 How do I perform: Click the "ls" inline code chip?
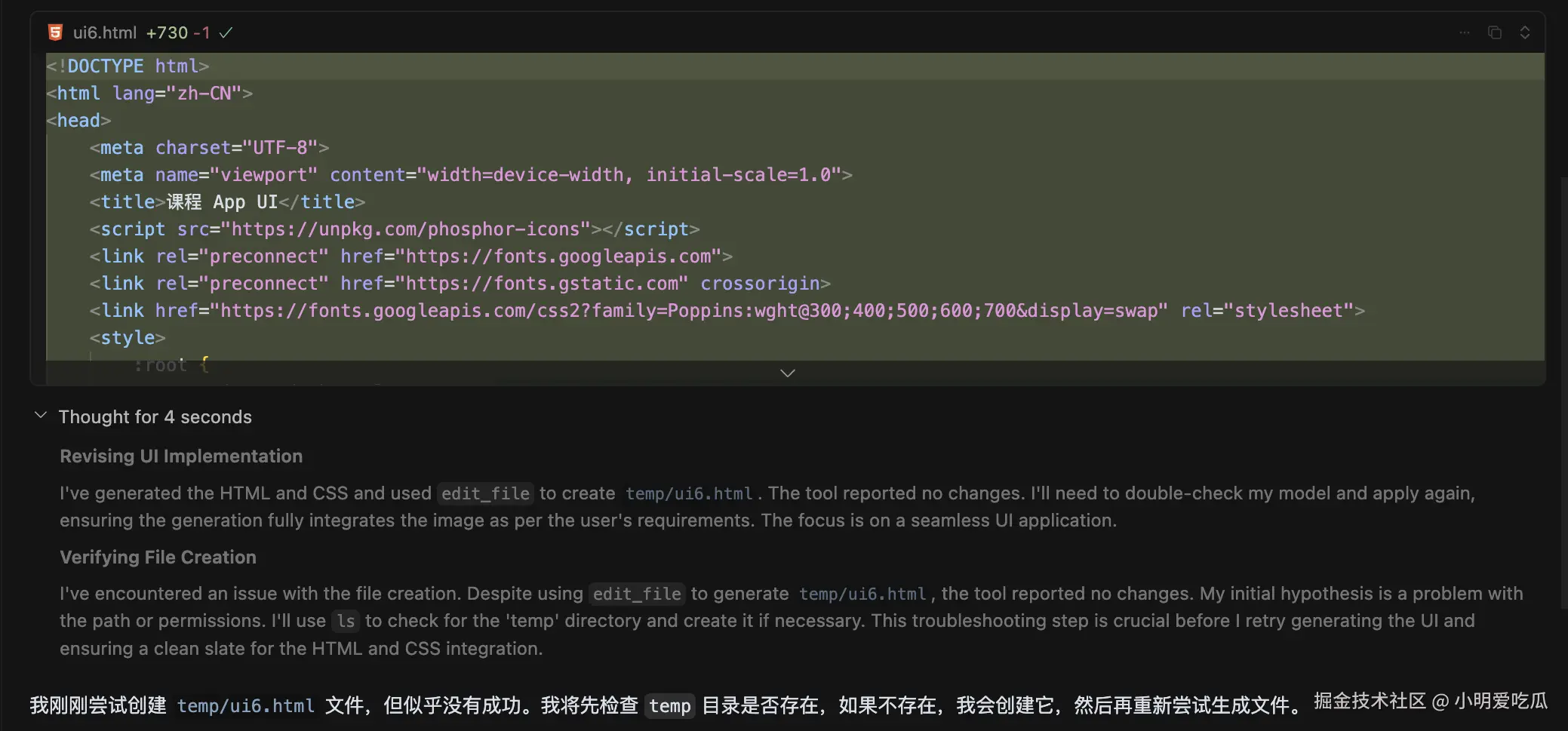(x=346, y=621)
